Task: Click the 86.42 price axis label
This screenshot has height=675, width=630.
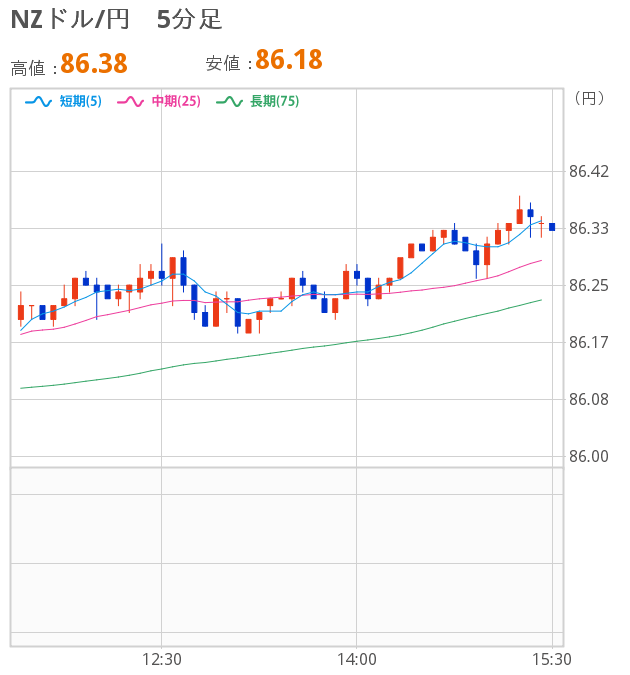Action: [x=589, y=171]
